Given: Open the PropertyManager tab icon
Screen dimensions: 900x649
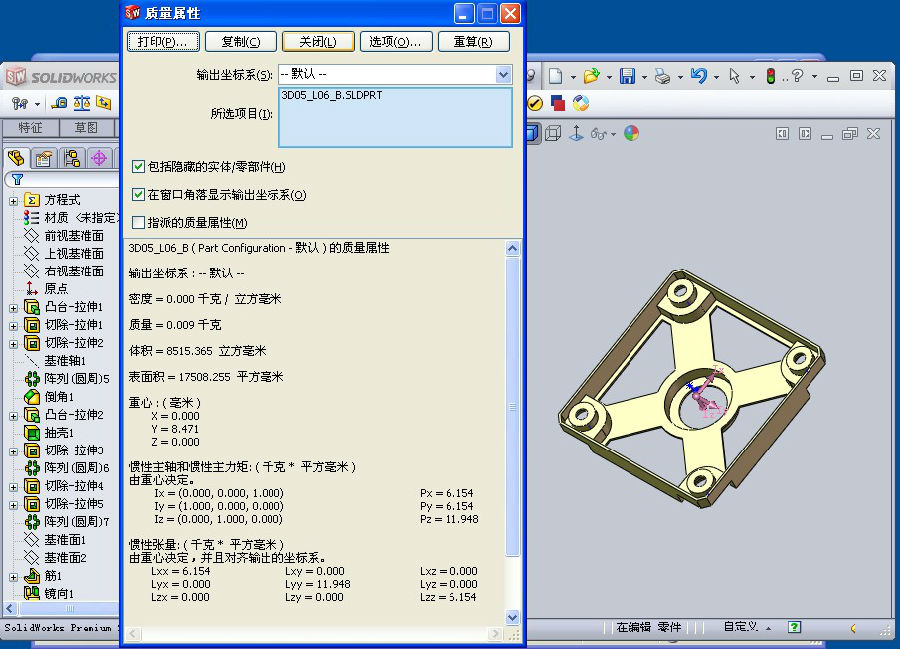Looking at the screenshot, I should click(44, 158).
